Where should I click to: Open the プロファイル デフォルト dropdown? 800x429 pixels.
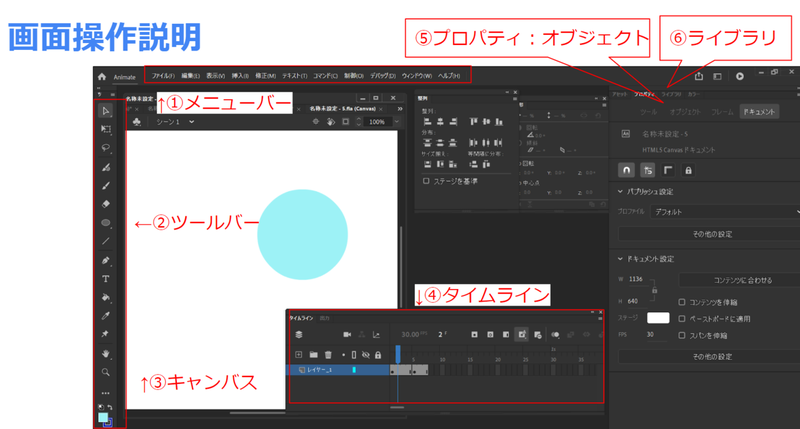coord(724,212)
